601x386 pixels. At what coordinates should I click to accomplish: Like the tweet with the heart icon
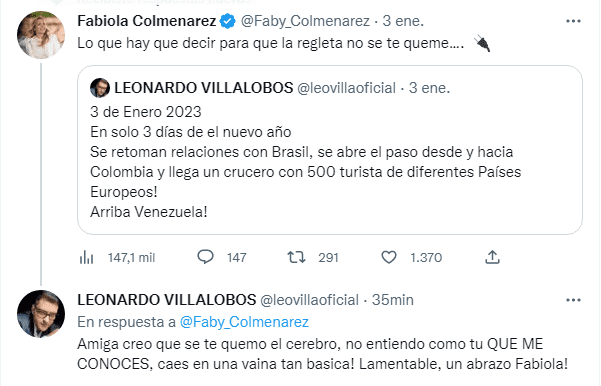pyautogui.click(x=389, y=257)
